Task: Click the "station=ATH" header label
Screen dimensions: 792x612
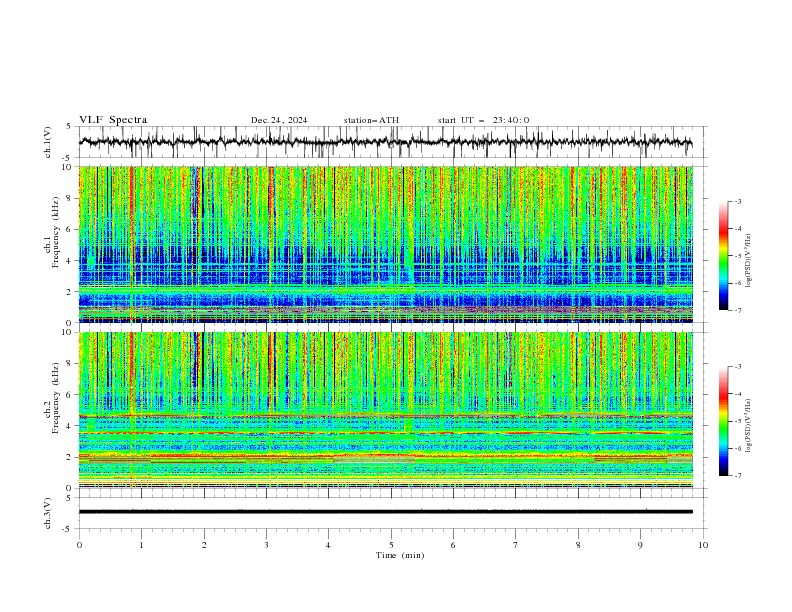Action: tap(371, 120)
